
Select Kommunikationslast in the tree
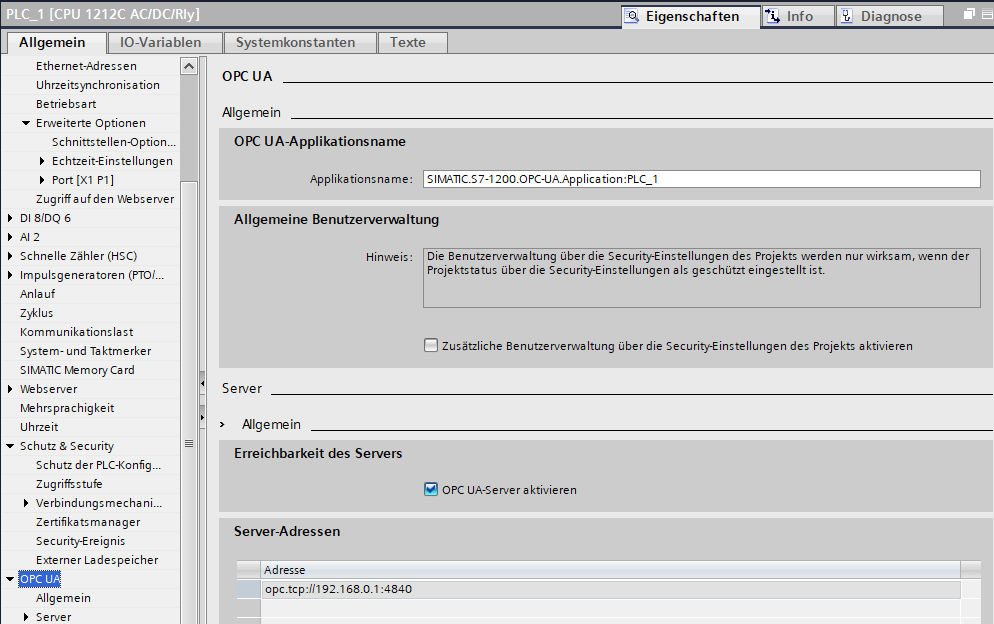(x=76, y=332)
